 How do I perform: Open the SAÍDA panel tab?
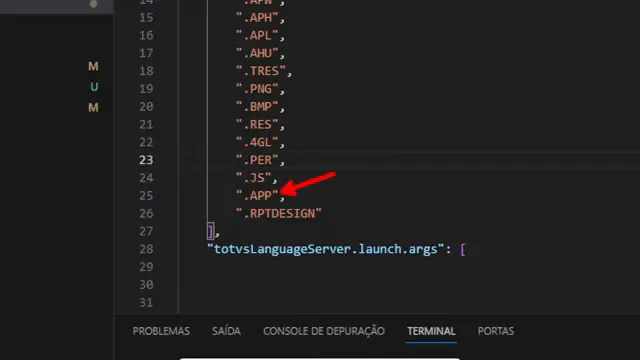point(227,331)
